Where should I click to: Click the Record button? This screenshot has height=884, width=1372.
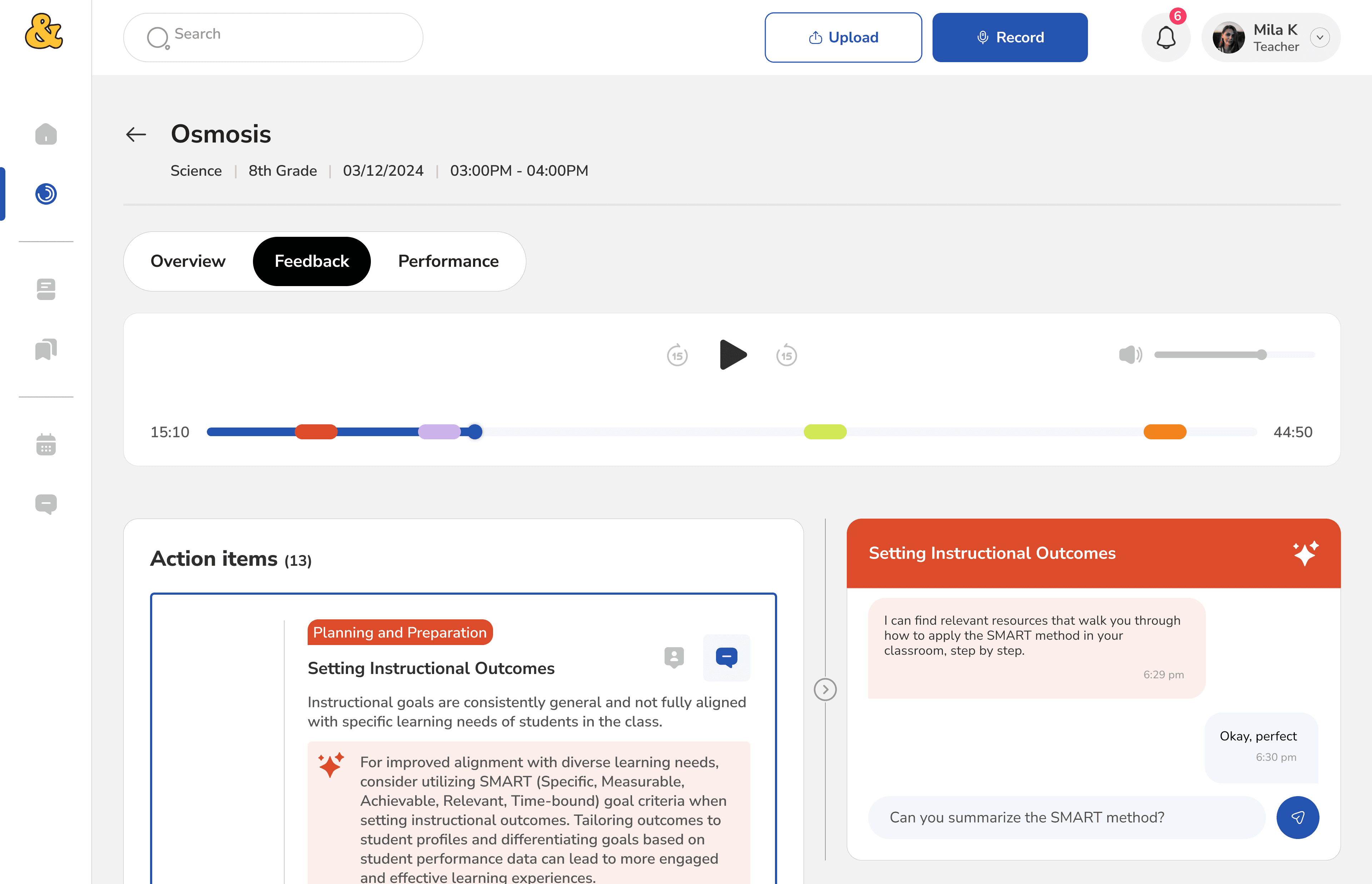click(x=1010, y=38)
